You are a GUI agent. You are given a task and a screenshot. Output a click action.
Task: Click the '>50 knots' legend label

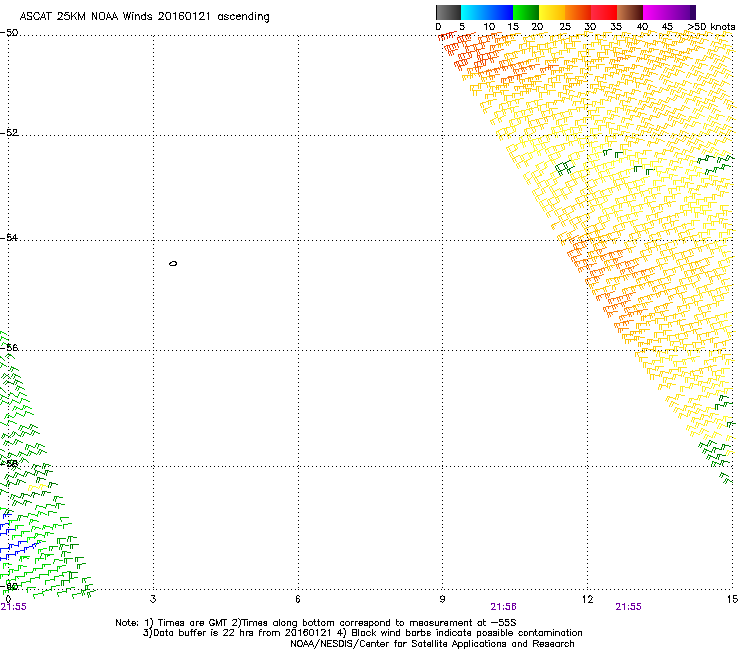[x=711, y=27]
